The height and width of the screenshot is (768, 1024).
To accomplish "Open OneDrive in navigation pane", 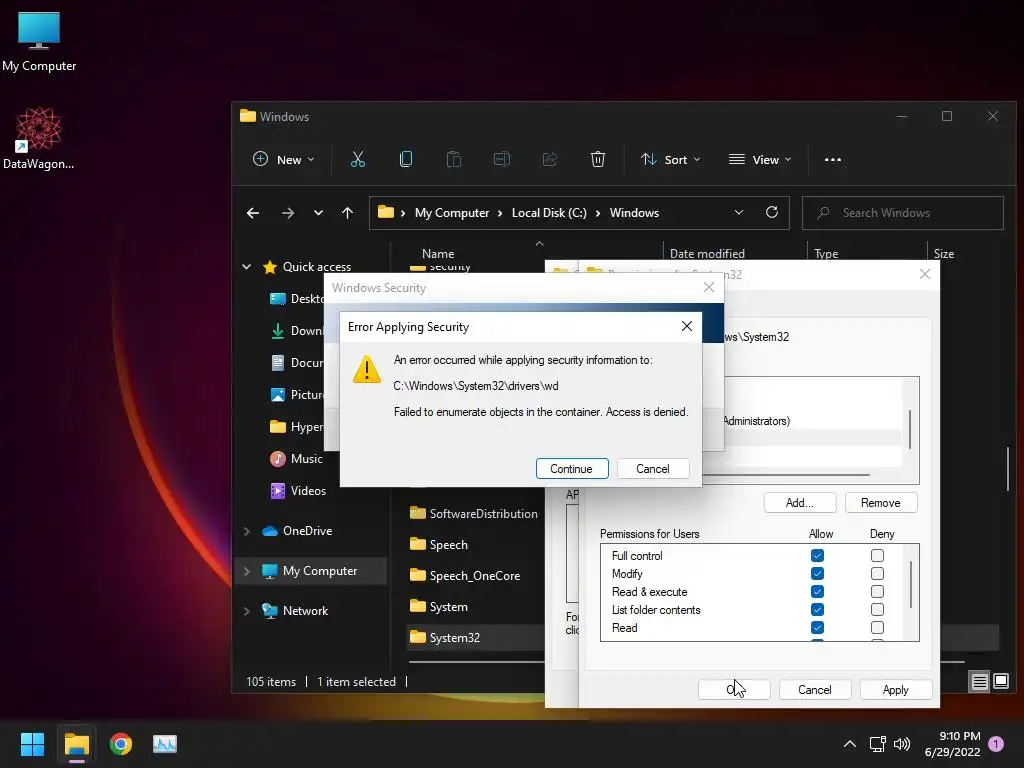I will click(x=308, y=531).
